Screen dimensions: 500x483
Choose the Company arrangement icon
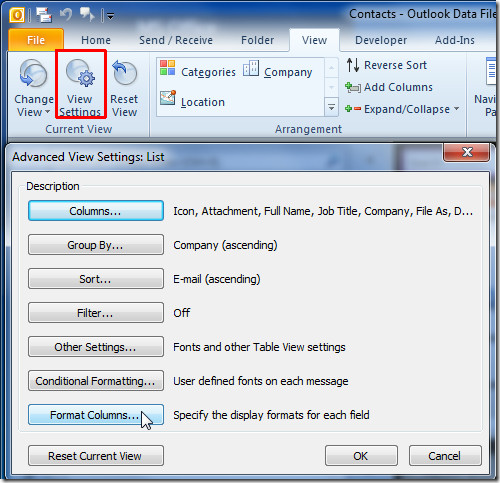[251, 68]
